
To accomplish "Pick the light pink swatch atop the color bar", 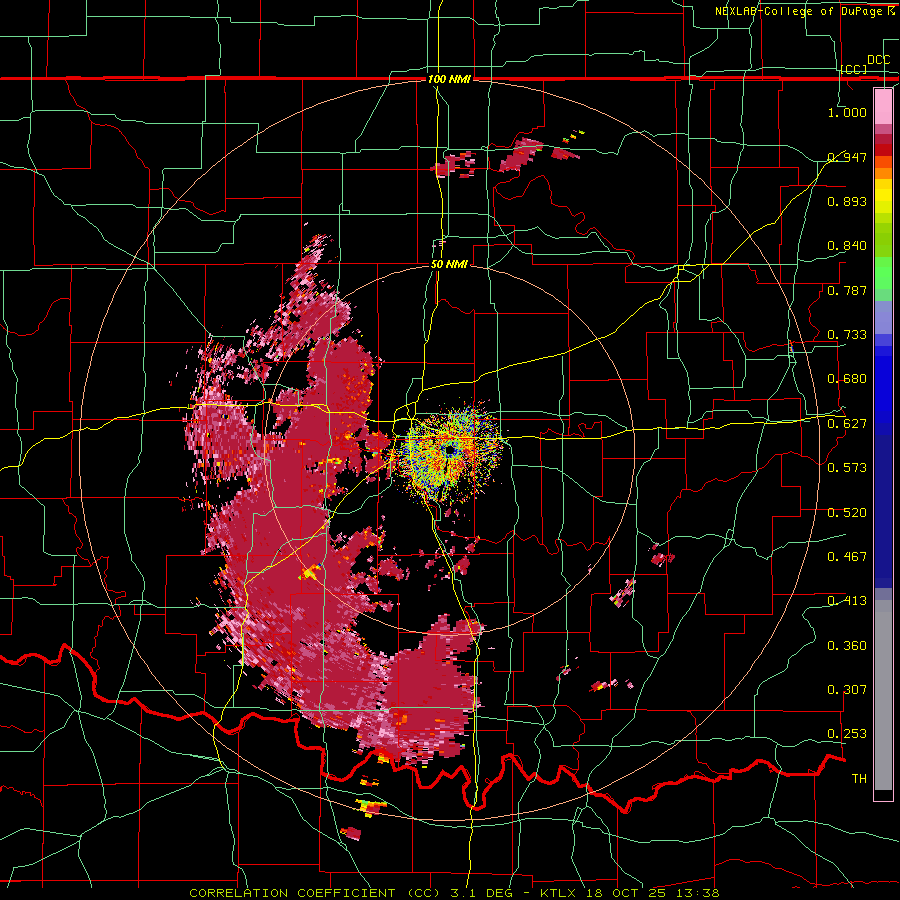I will click(x=883, y=106).
